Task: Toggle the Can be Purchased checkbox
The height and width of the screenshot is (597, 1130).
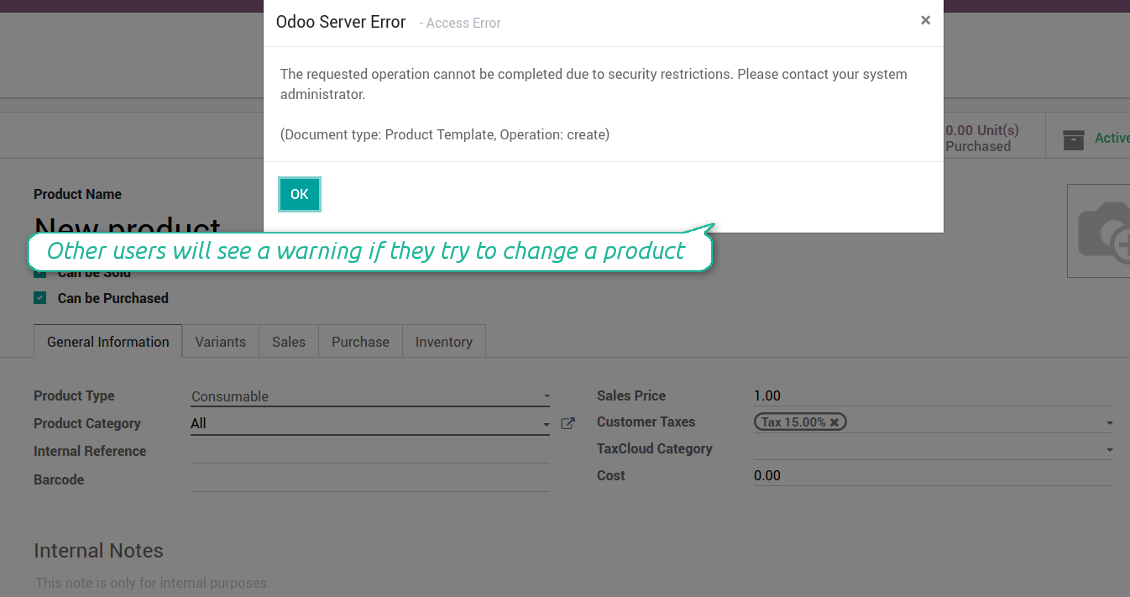Action: (x=40, y=298)
